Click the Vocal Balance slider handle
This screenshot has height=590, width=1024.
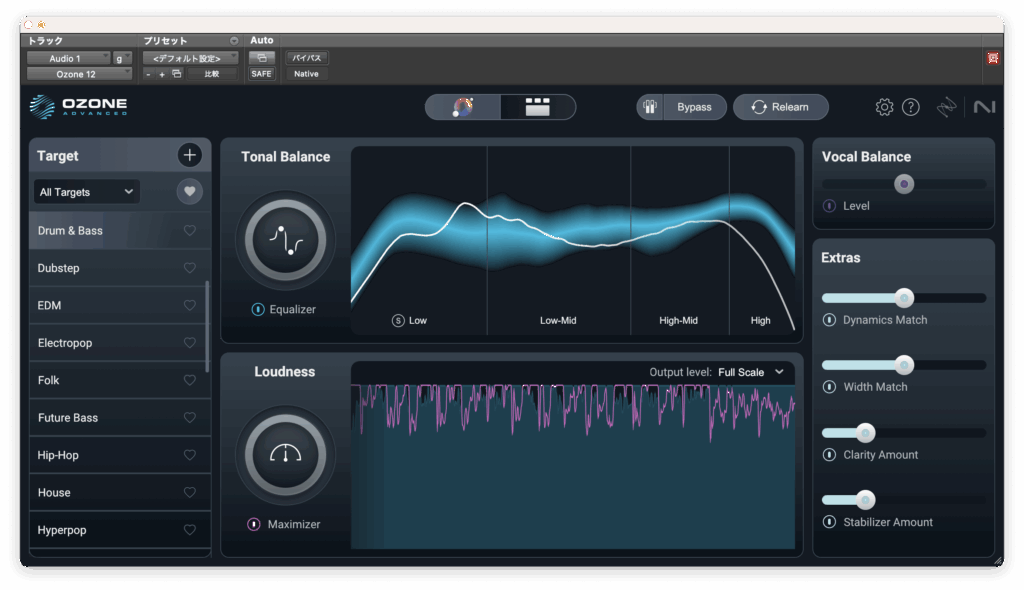(904, 184)
